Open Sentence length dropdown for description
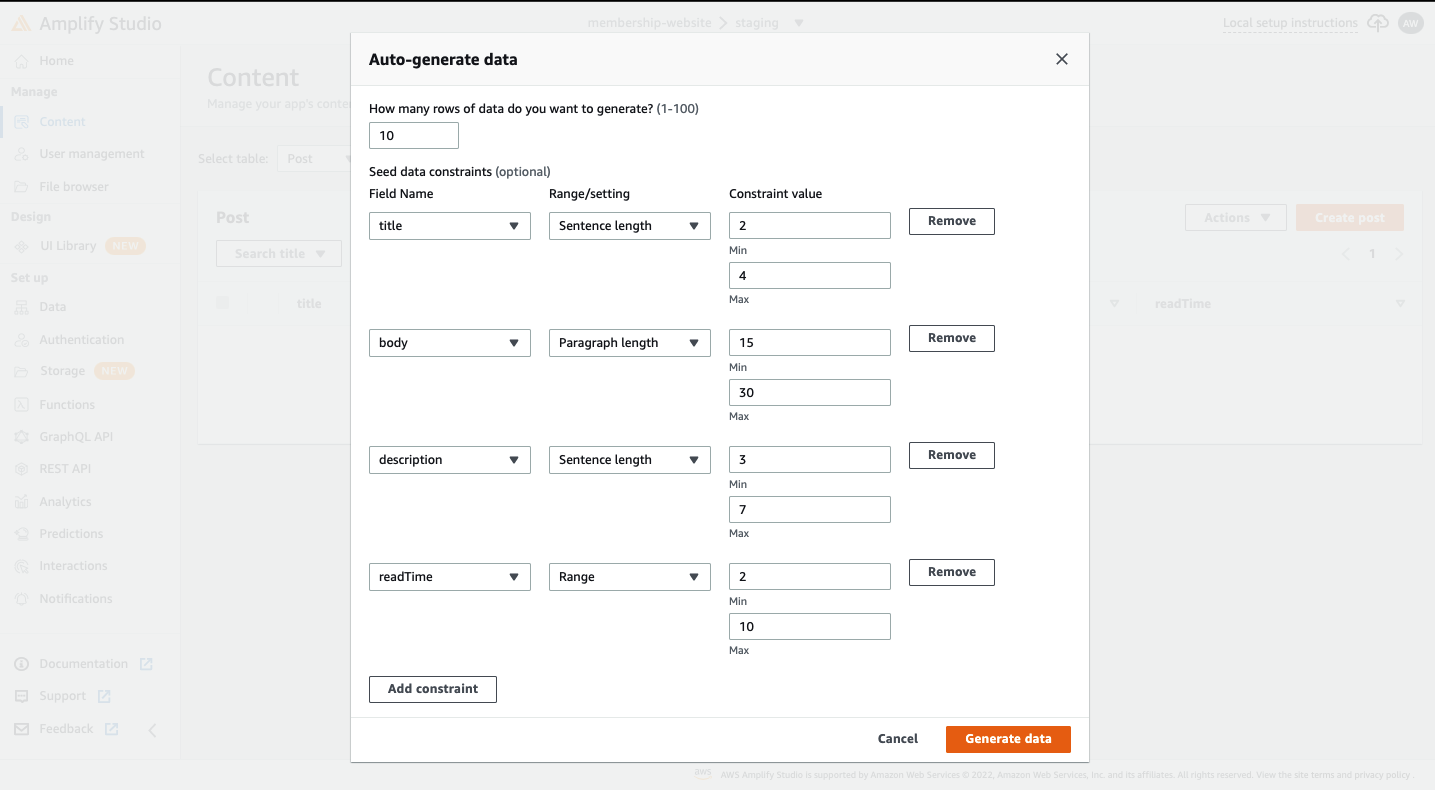 630,460
